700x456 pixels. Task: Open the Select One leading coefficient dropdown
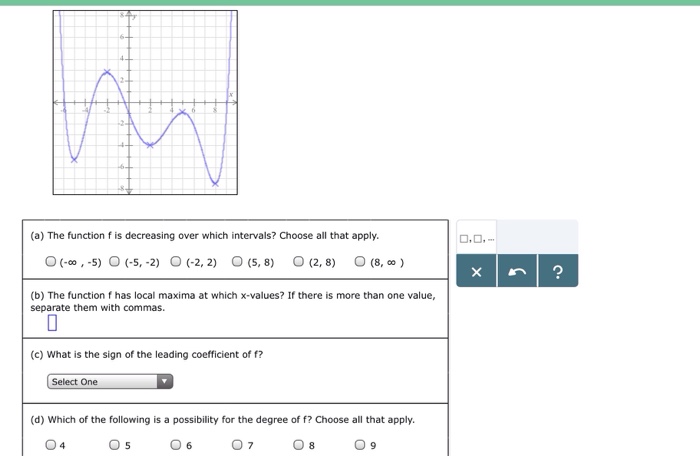pyautogui.click(x=110, y=381)
